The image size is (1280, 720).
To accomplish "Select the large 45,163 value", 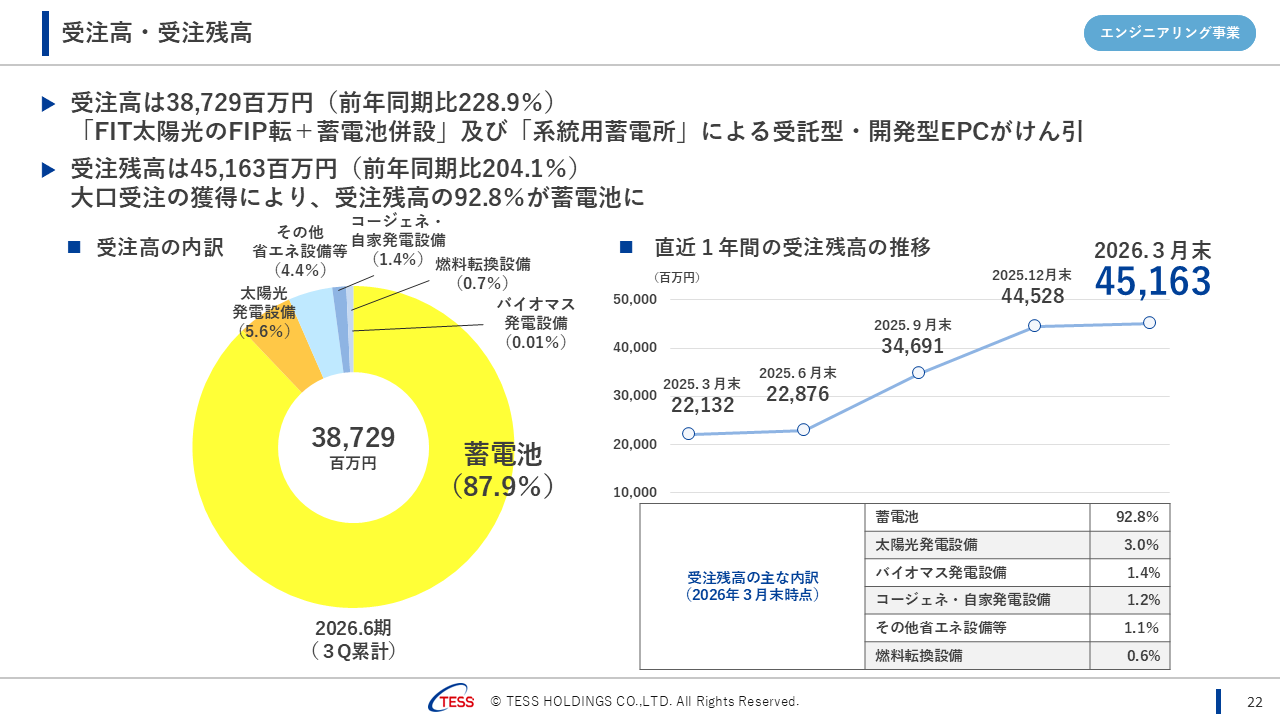I will click(x=1152, y=282).
